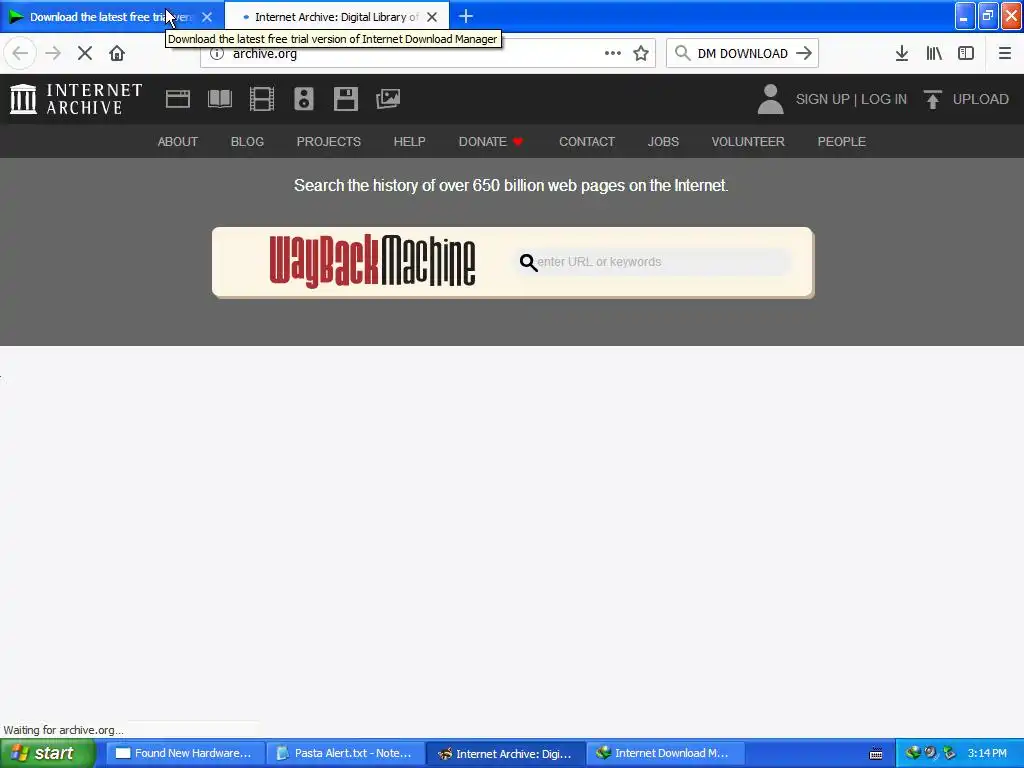Open the ABOUT page
1024x768 pixels.
(x=178, y=142)
